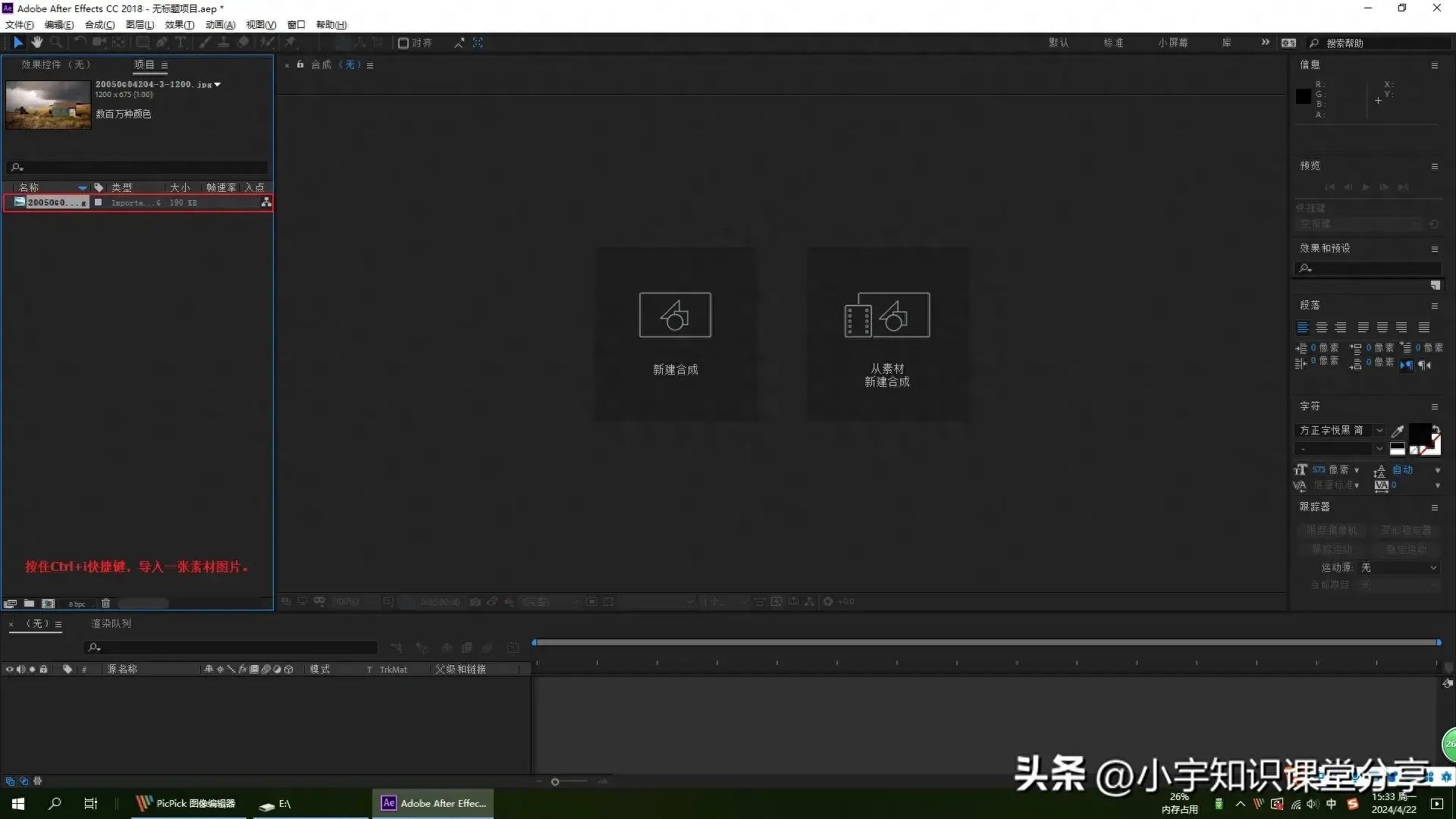The width and height of the screenshot is (1456, 819).
Task: Click the composition from footage large icon
Action: [887, 315]
